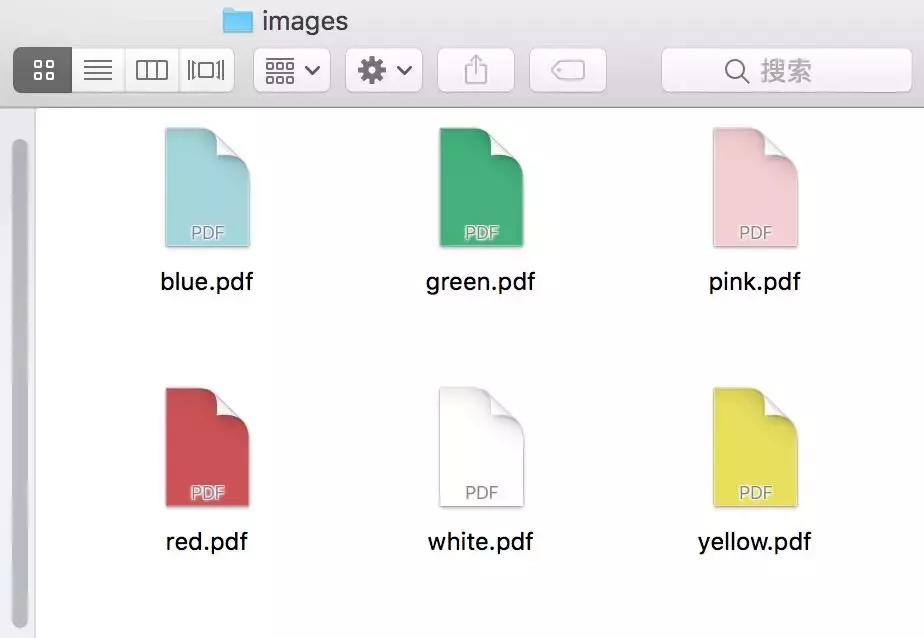This screenshot has width=924, height=638.
Task: Open the gear action menu
Action: tap(384, 70)
